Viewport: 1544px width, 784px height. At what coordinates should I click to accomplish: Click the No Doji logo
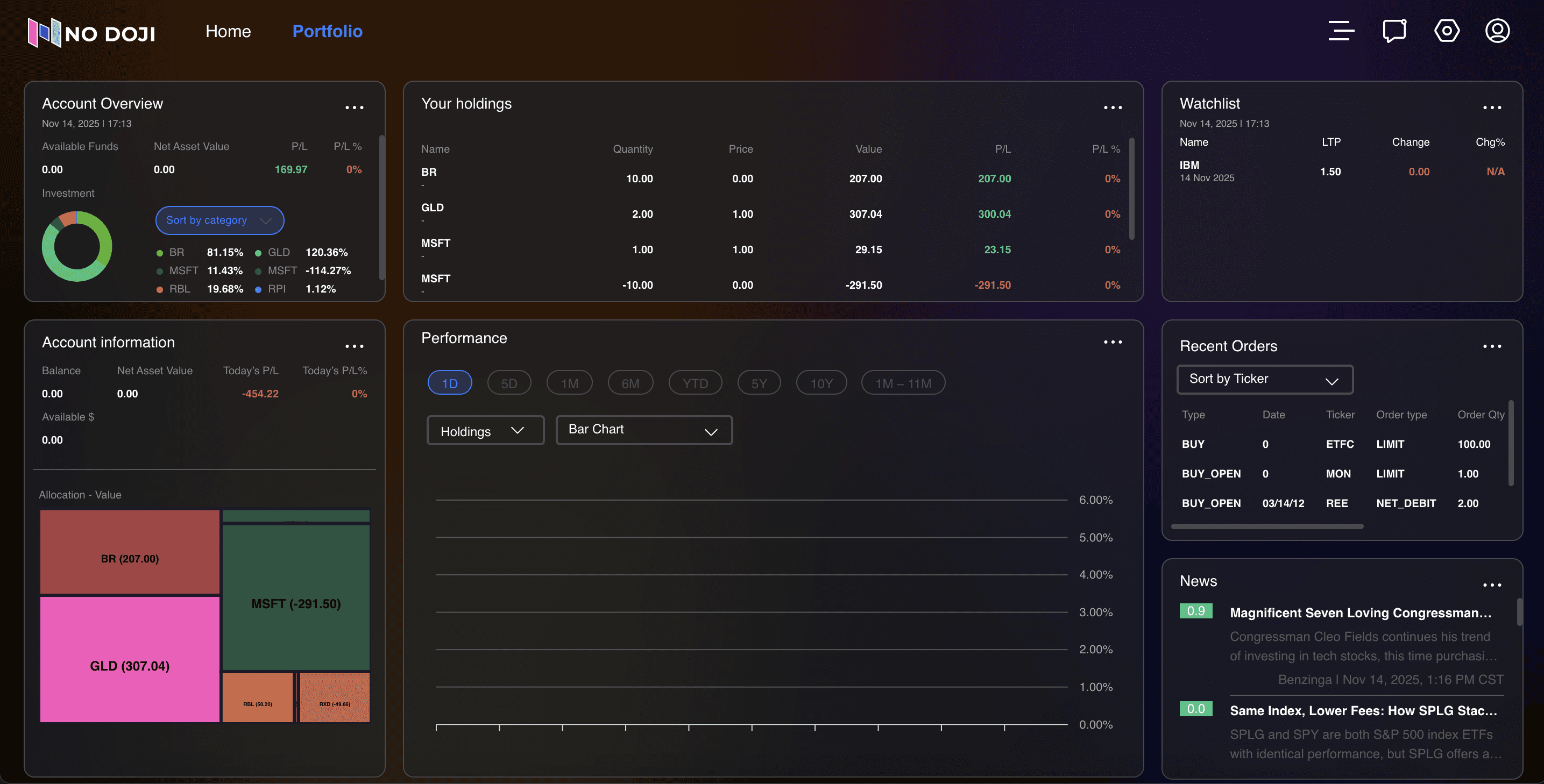click(91, 33)
